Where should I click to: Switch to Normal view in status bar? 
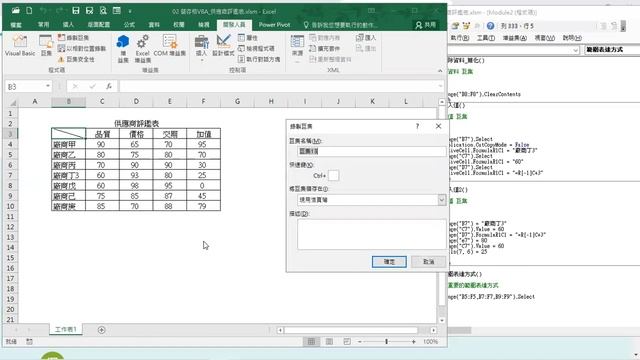pos(311,342)
